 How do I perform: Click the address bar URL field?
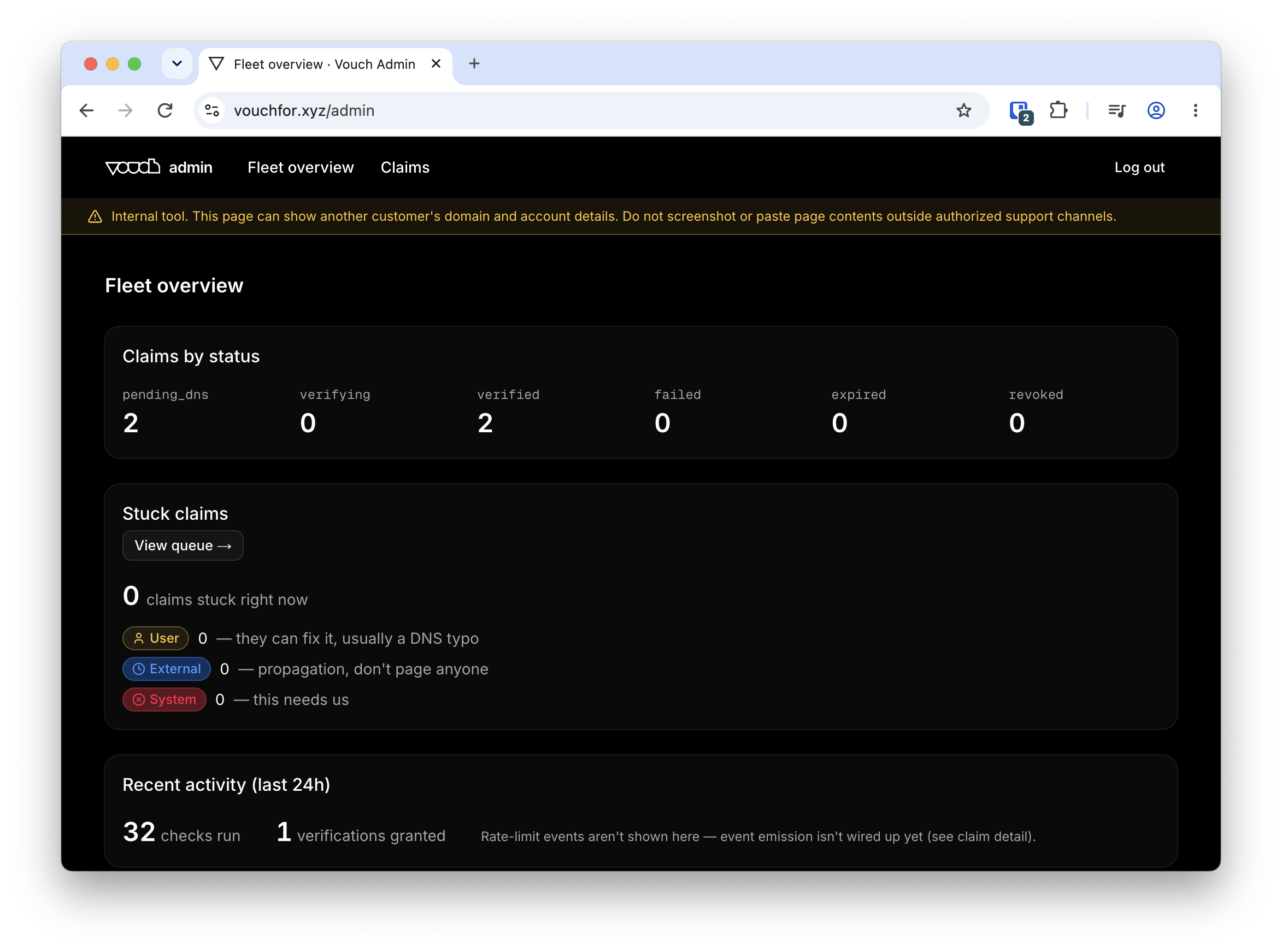pos(591,110)
